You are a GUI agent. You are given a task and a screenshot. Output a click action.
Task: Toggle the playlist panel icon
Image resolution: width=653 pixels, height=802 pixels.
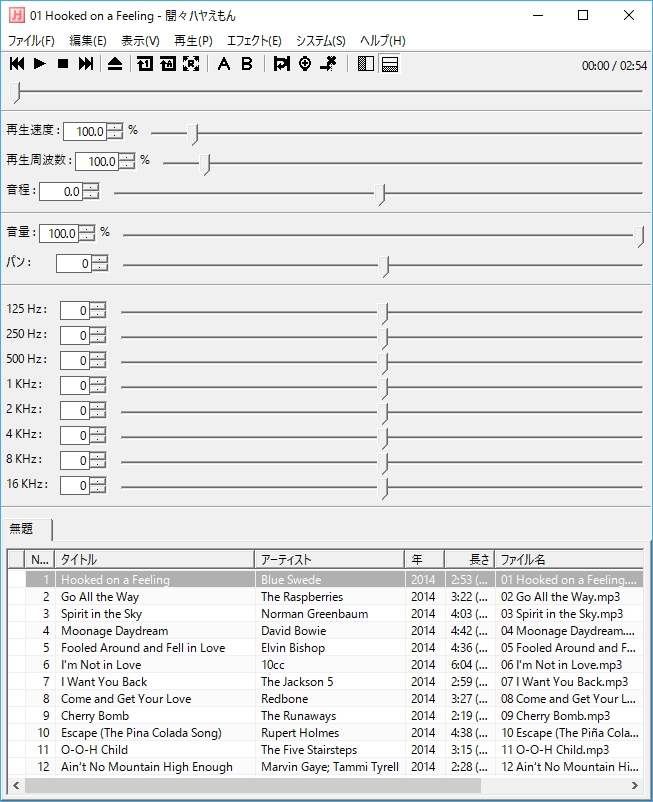tap(390, 63)
